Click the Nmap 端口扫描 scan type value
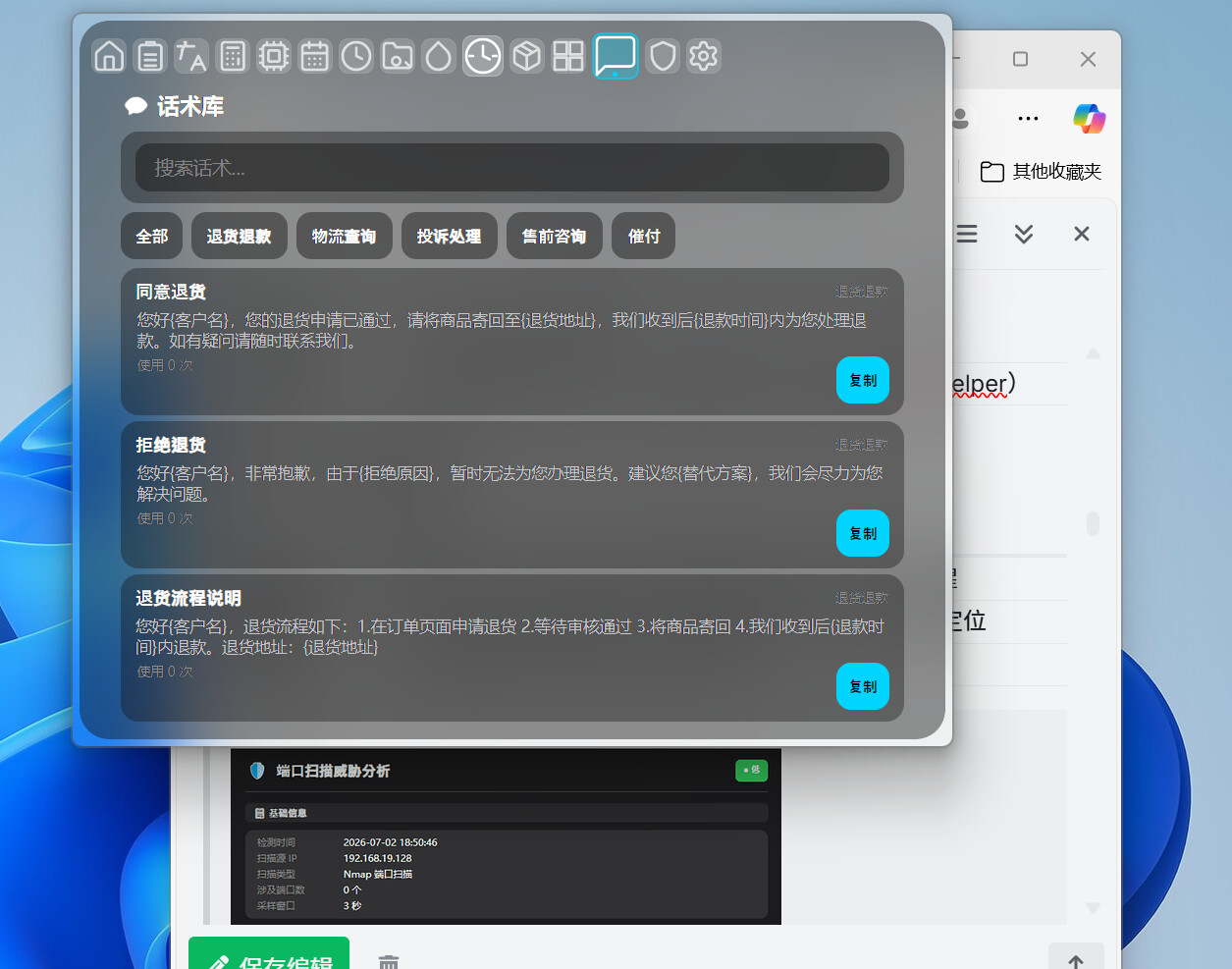Screen dimensions: 1232x969 (377, 874)
